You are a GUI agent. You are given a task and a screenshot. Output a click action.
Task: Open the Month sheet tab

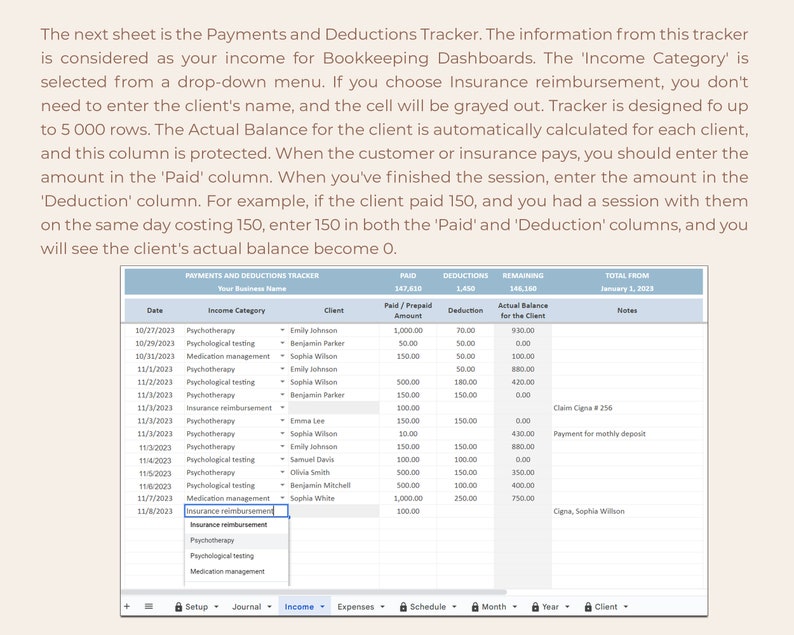pyautogui.click(x=494, y=607)
